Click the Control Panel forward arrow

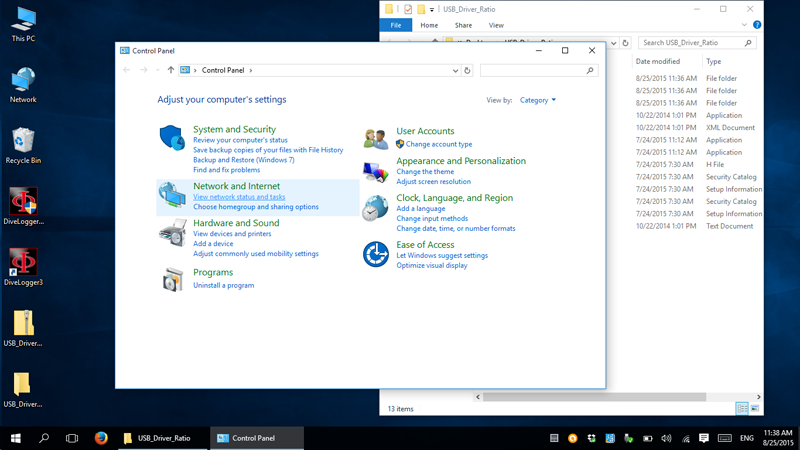click(144, 70)
